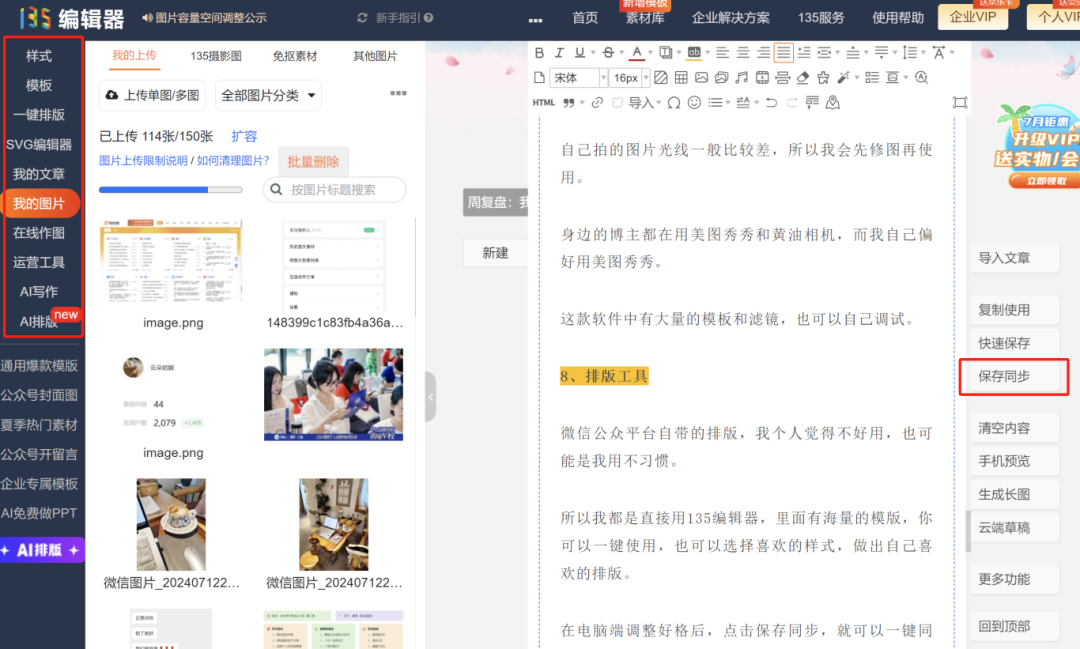Open 模板 in the left sidebar

point(39,85)
